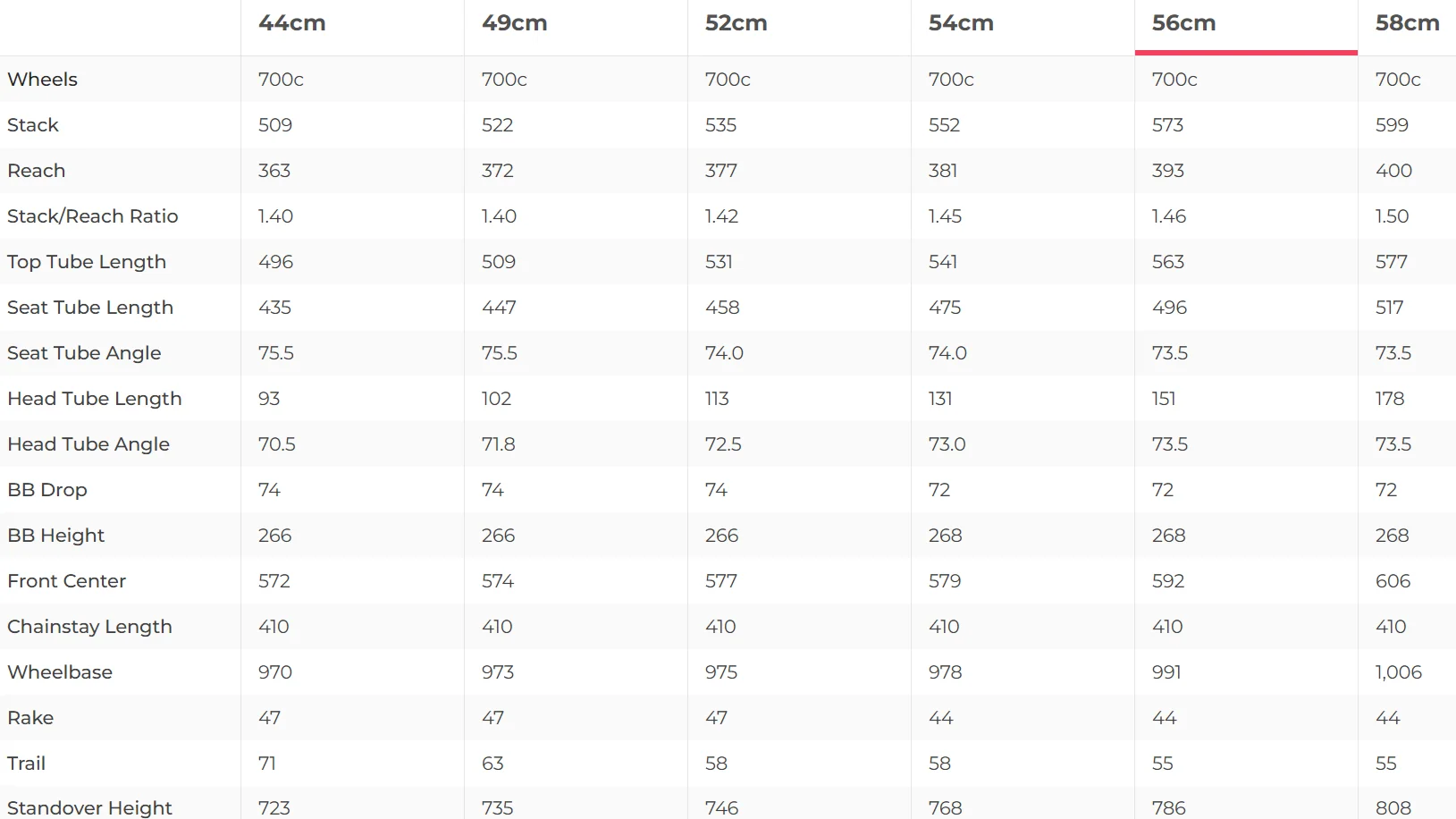Click the Stack/Reach Ratio row label
Screen dimensions: 1456x819
click(x=93, y=216)
